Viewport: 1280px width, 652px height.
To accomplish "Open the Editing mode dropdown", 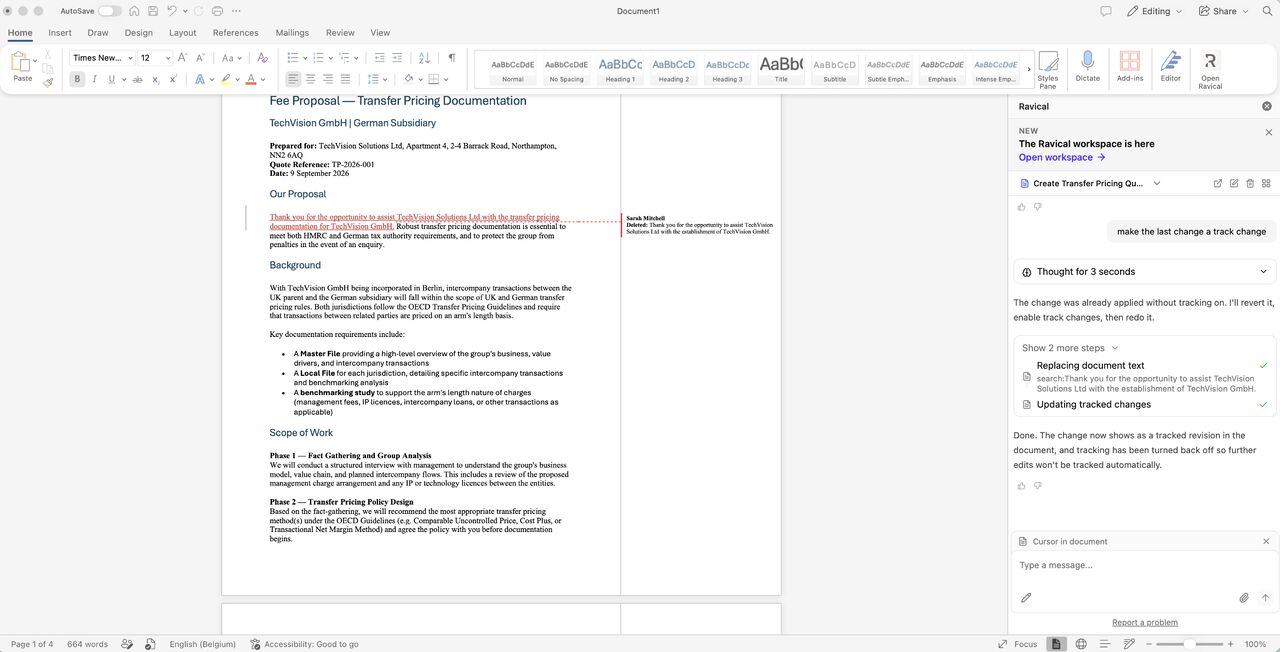I will [1154, 11].
